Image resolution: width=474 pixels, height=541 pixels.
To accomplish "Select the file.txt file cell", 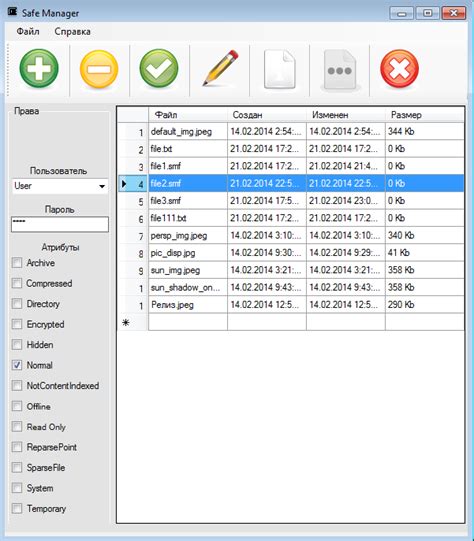I will 188,149.
